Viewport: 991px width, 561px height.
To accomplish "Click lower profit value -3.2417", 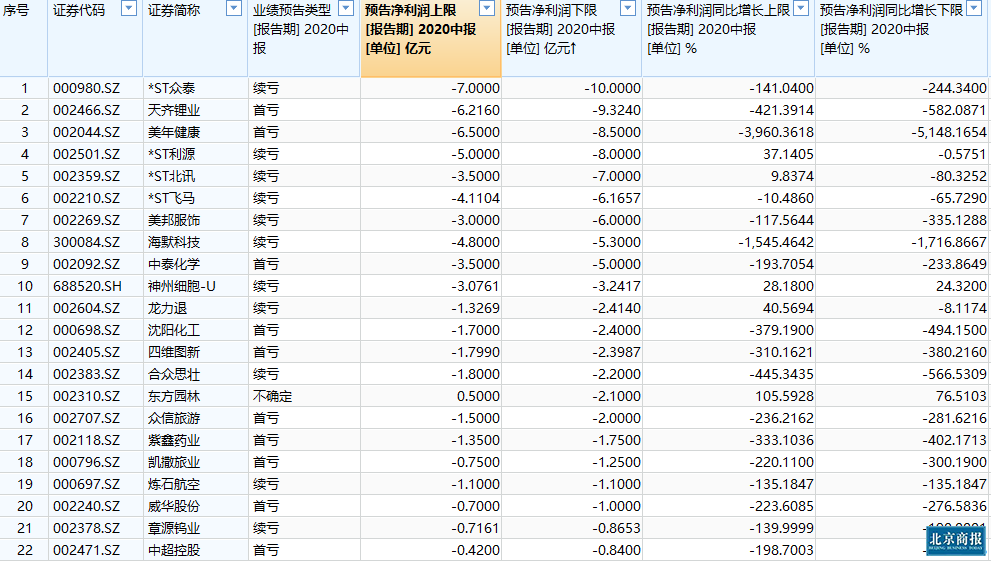I will pyautogui.click(x=616, y=286).
